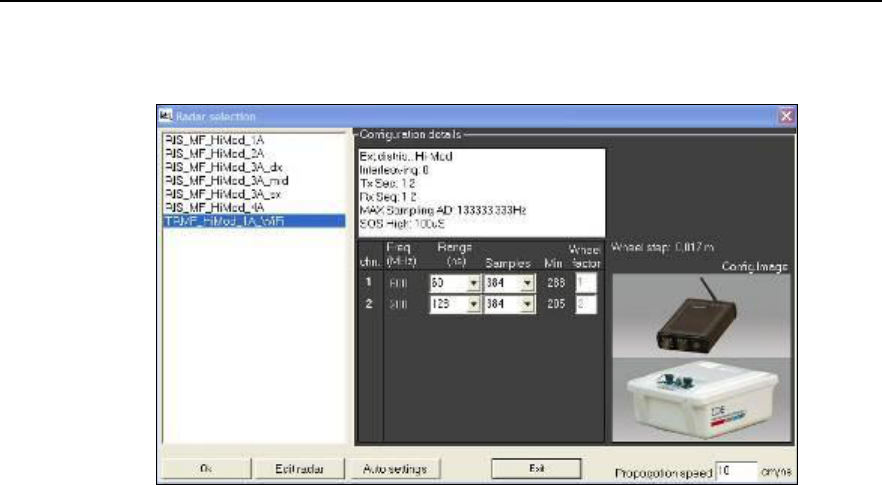Open channel 1 Range dropdown
882x485 pixels.
474,283
